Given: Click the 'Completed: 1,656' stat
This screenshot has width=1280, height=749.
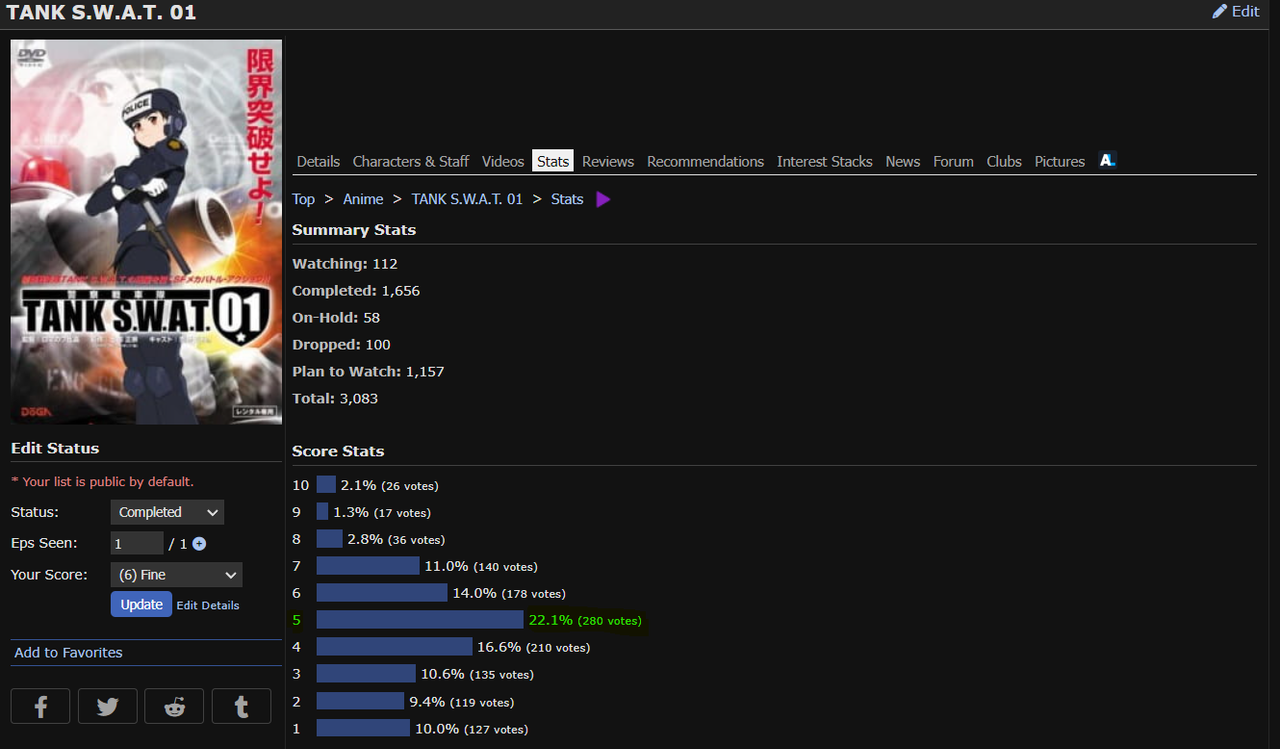Looking at the screenshot, I should [356, 291].
